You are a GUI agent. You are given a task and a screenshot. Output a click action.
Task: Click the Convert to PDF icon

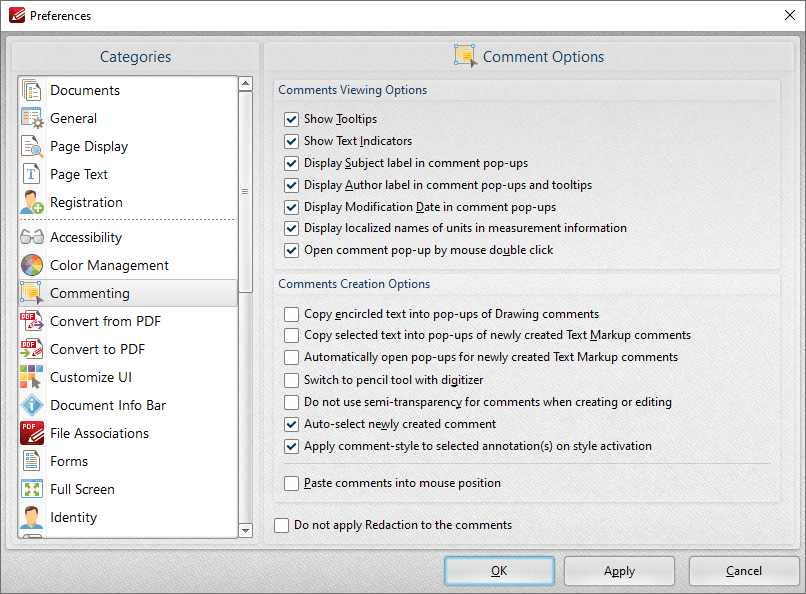31,349
